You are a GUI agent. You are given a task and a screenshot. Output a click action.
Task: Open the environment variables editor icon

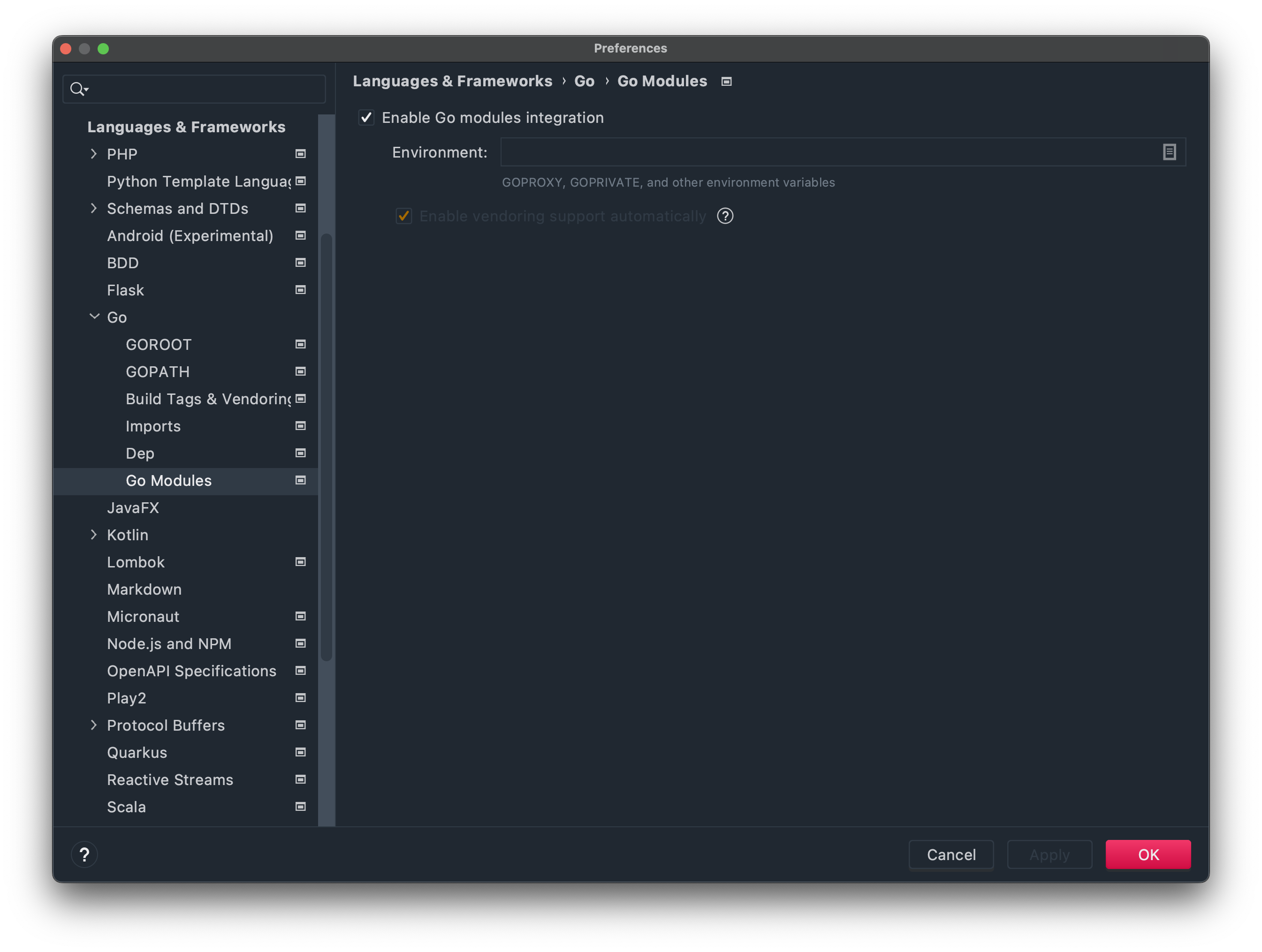[x=1169, y=152]
